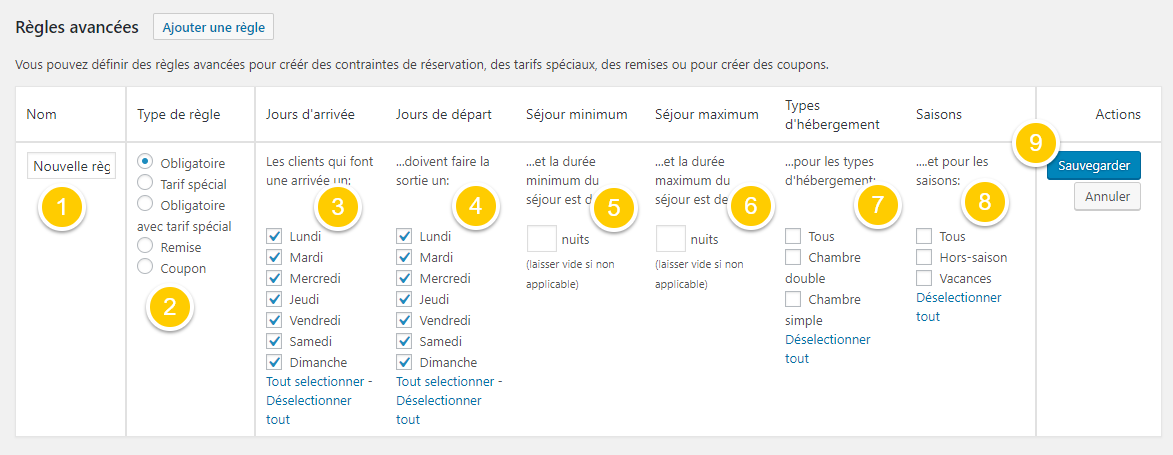Toggle Mardi in departure days column
This screenshot has height=455, width=1173.
(404, 258)
